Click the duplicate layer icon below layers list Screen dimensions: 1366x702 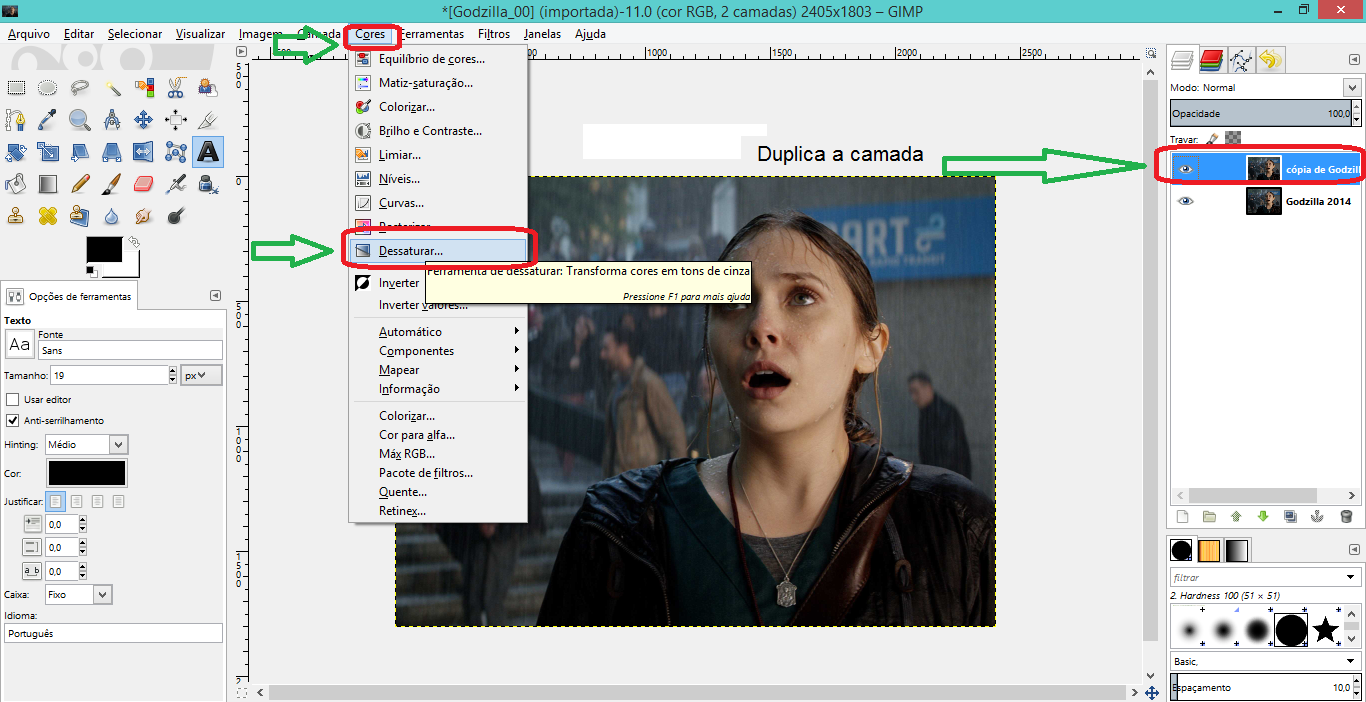(x=1290, y=516)
